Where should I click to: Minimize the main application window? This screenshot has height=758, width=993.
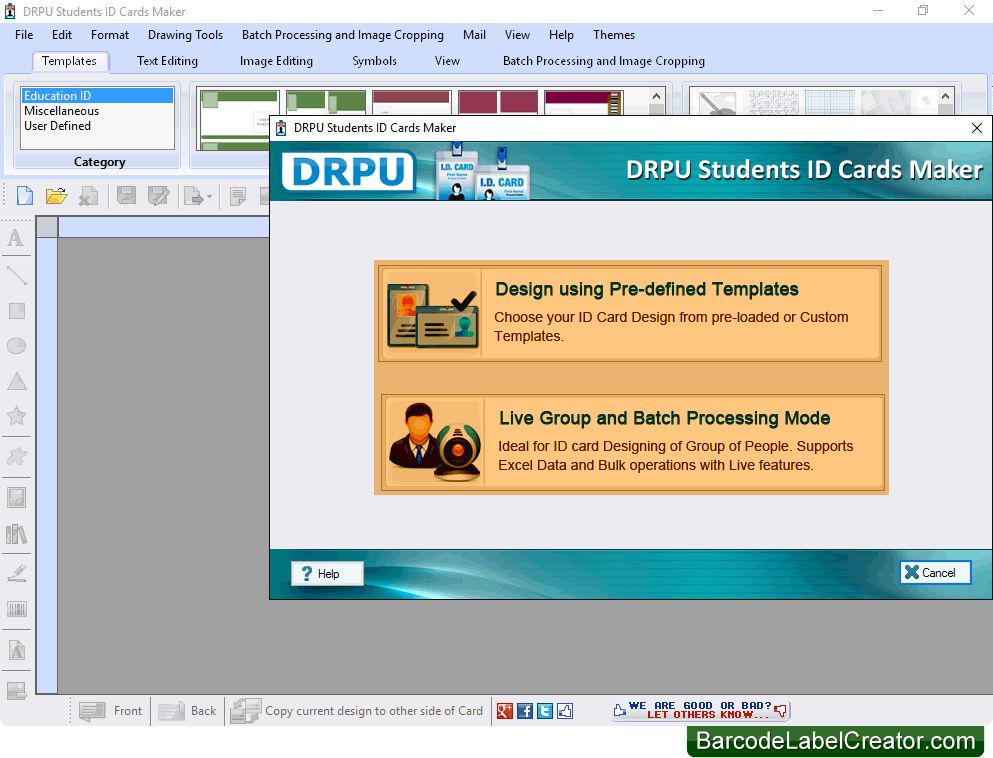coord(878,11)
